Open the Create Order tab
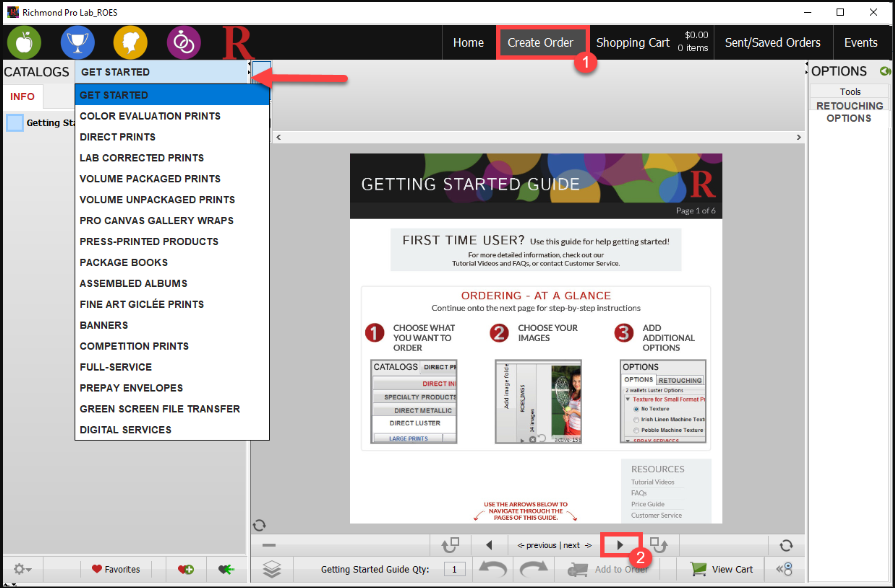Screen dimensions: 895x588 point(540,43)
